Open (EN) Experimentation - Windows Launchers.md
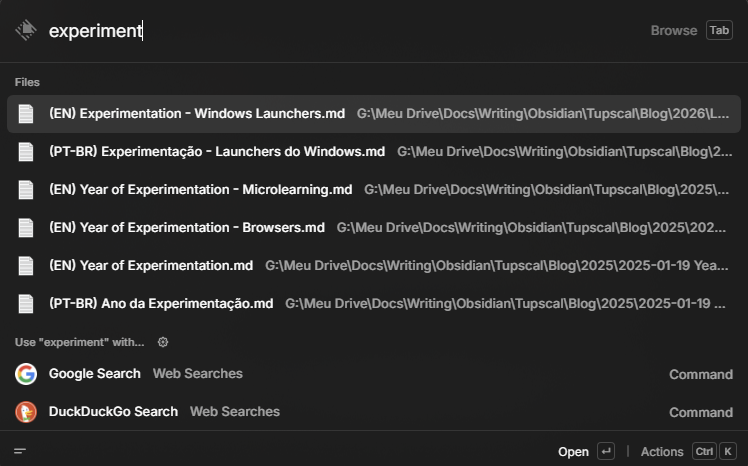748x466 pixels. 374,114
